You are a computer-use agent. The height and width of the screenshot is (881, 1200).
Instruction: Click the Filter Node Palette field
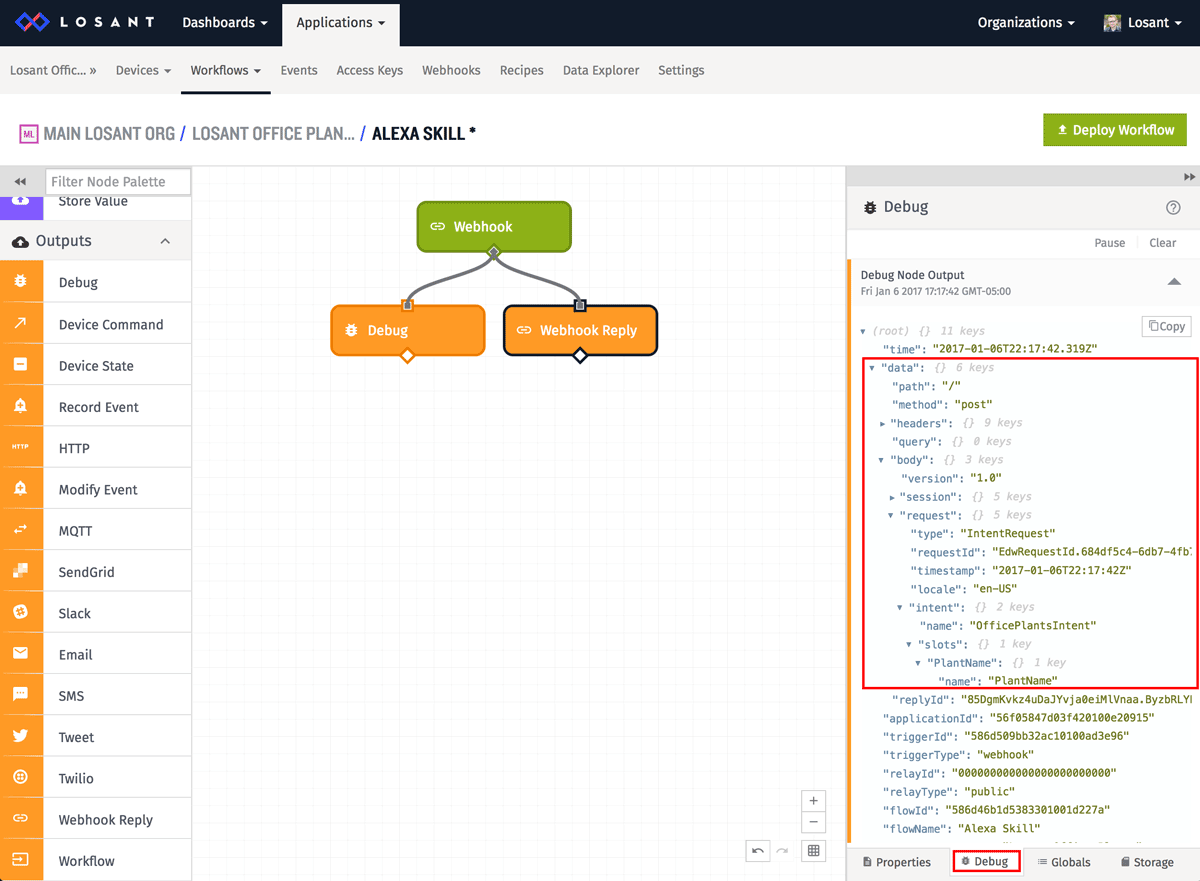[117, 181]
